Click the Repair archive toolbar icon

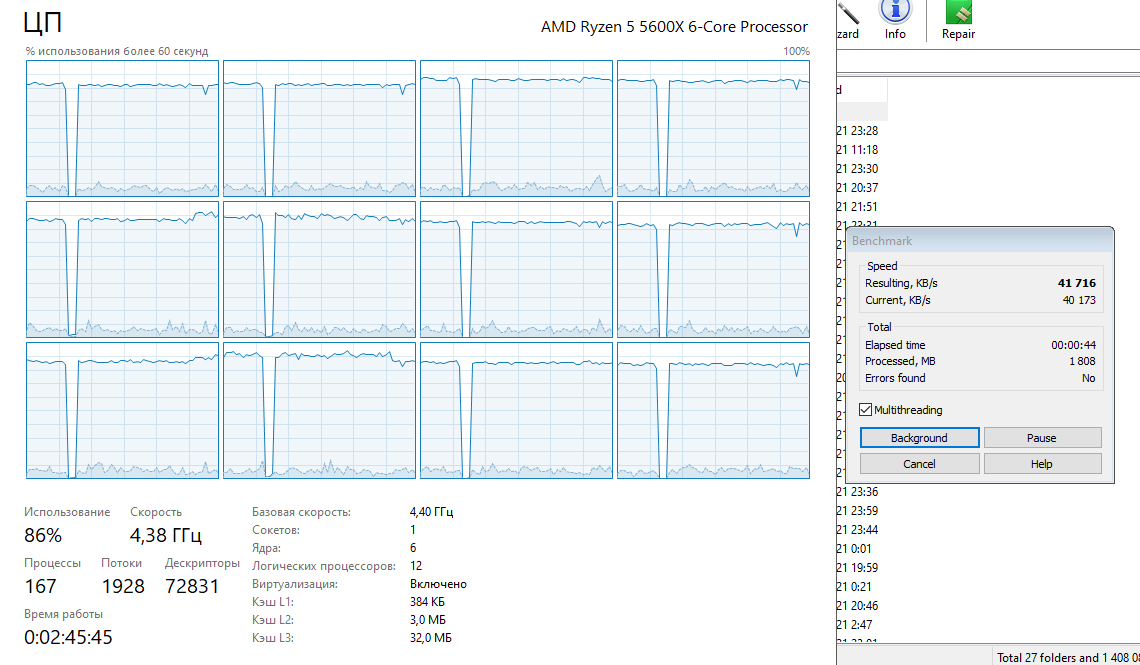(x=958, y=20)
